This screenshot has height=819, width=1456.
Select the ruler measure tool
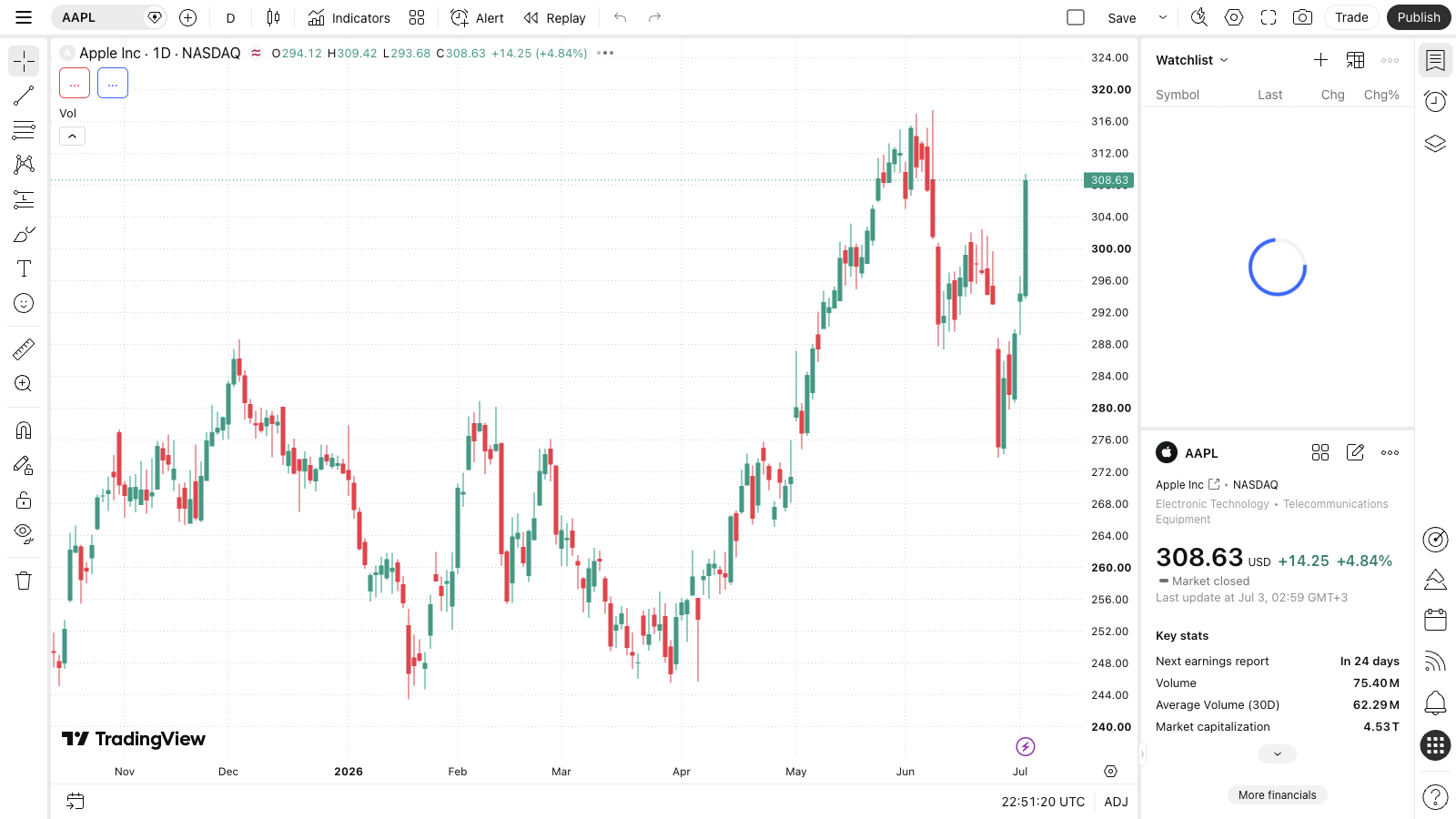(x=24, y=349)
